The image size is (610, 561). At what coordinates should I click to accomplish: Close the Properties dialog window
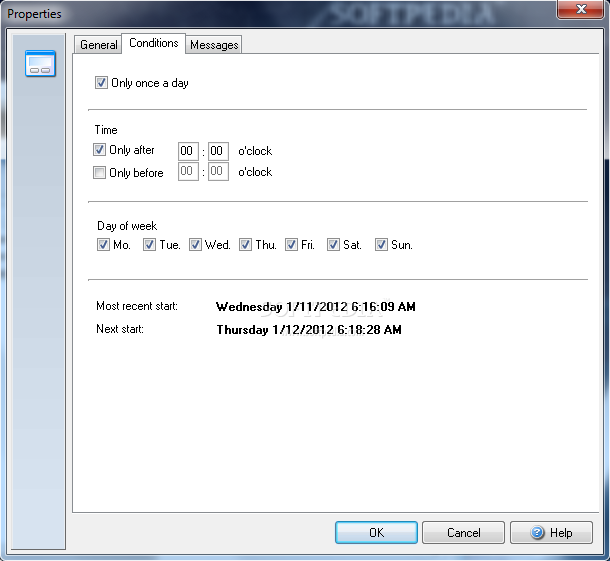point(580,9)
